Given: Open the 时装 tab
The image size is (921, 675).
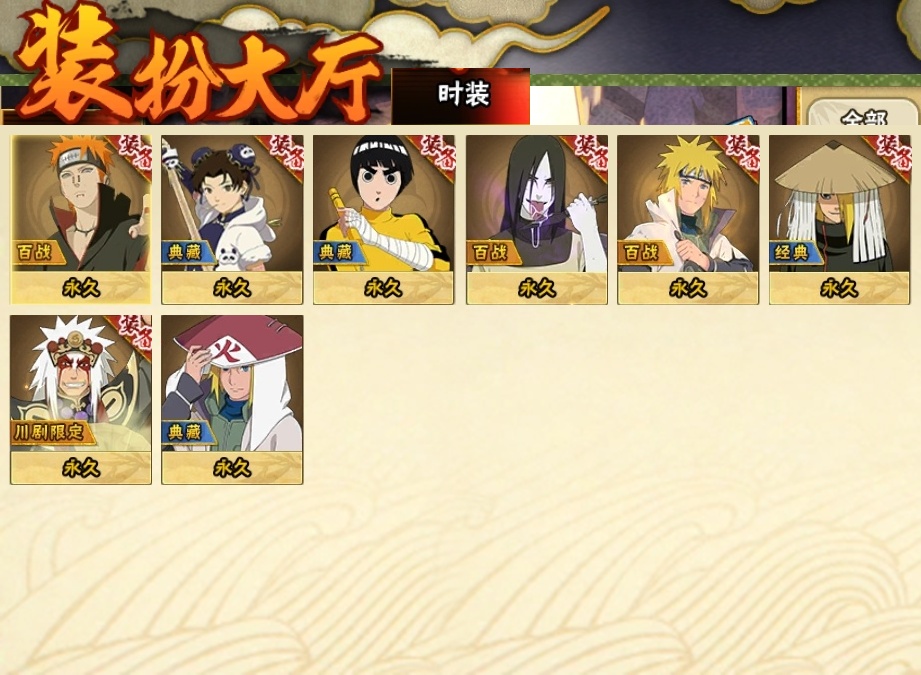Looking at the screenshot, I should click(x=461, y=95).
